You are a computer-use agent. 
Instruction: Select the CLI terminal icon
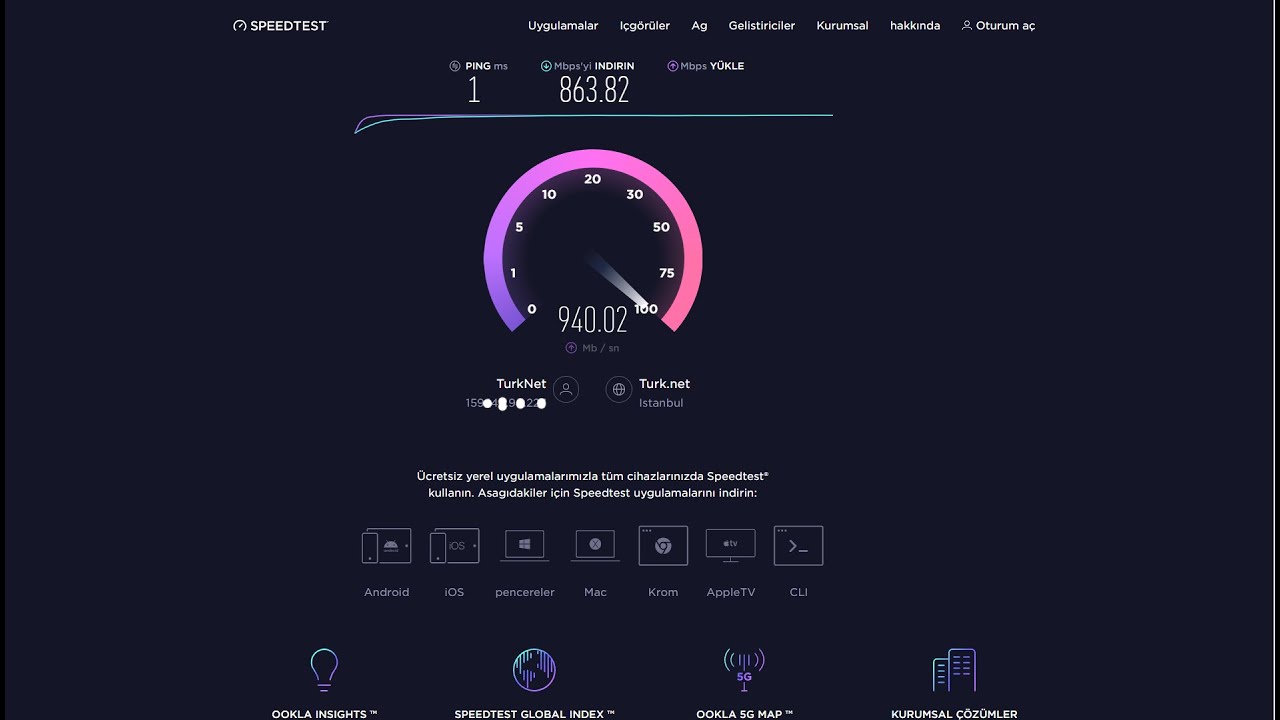(x=798, y=546)
